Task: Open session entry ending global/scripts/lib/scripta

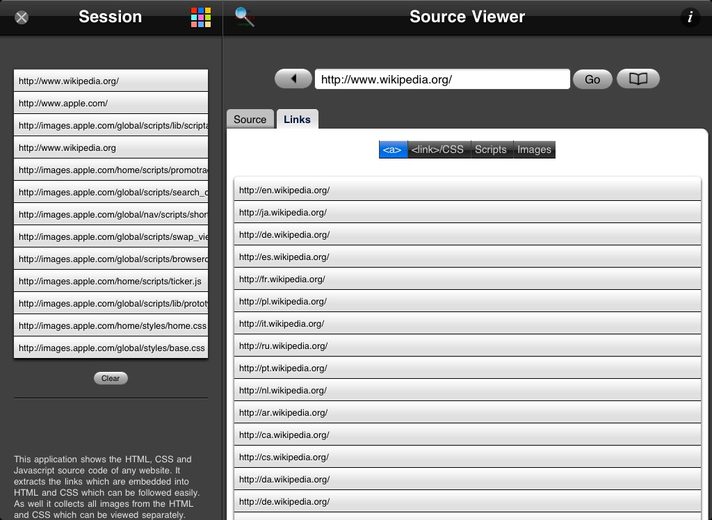Action: (111, 125)
